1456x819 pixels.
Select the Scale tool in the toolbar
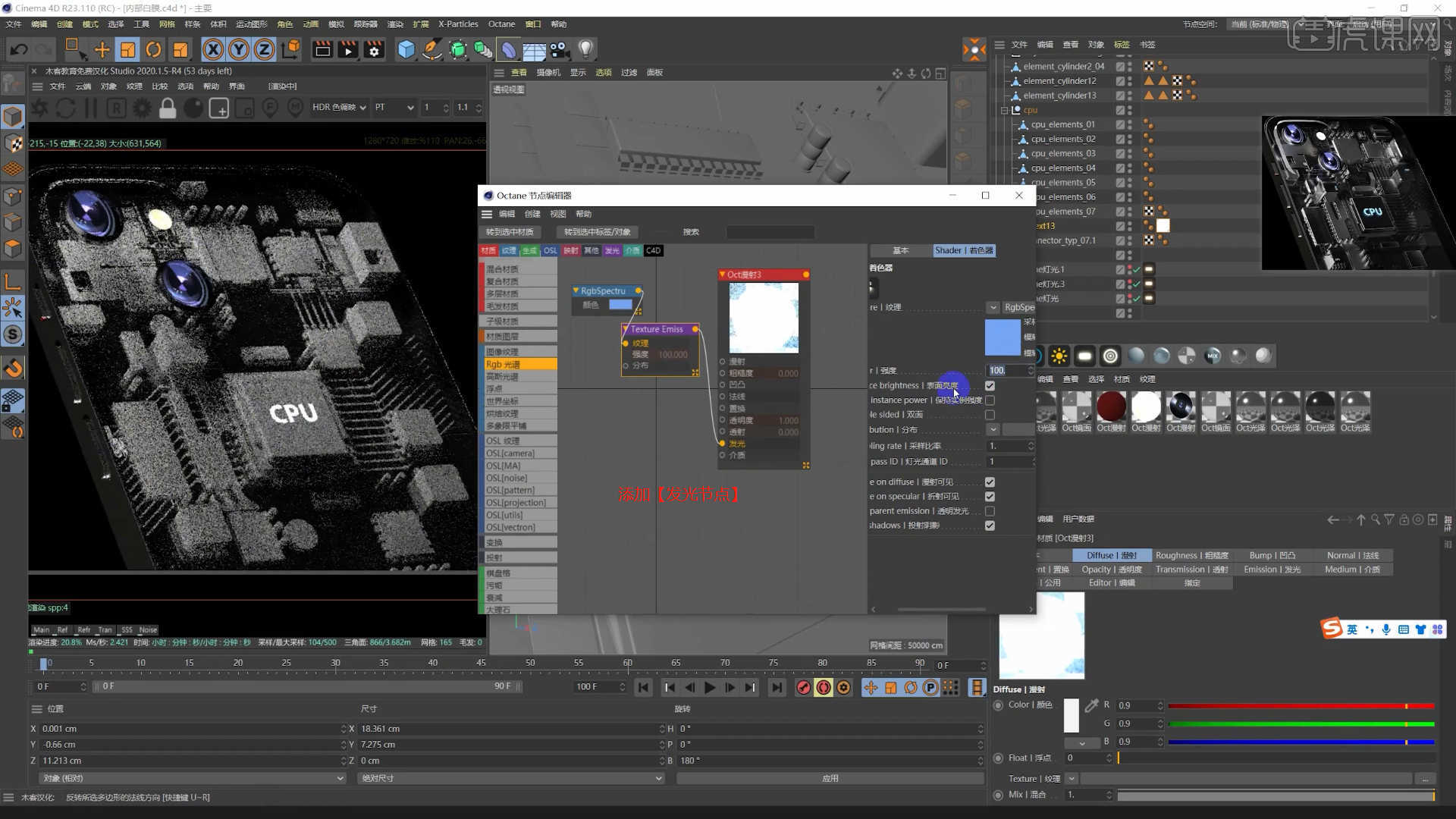coord(128,49)
